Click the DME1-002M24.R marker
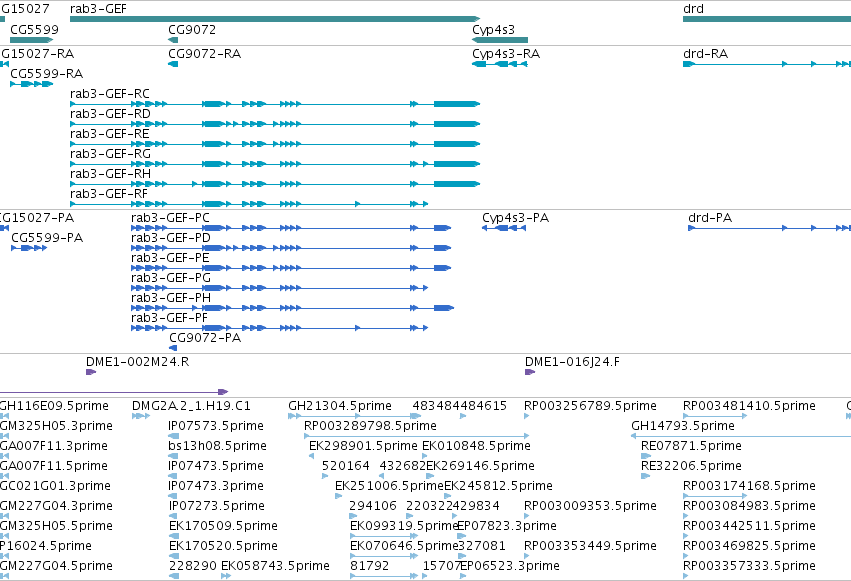The width and height of the screenshot is (851, 581). click(91, 372)
